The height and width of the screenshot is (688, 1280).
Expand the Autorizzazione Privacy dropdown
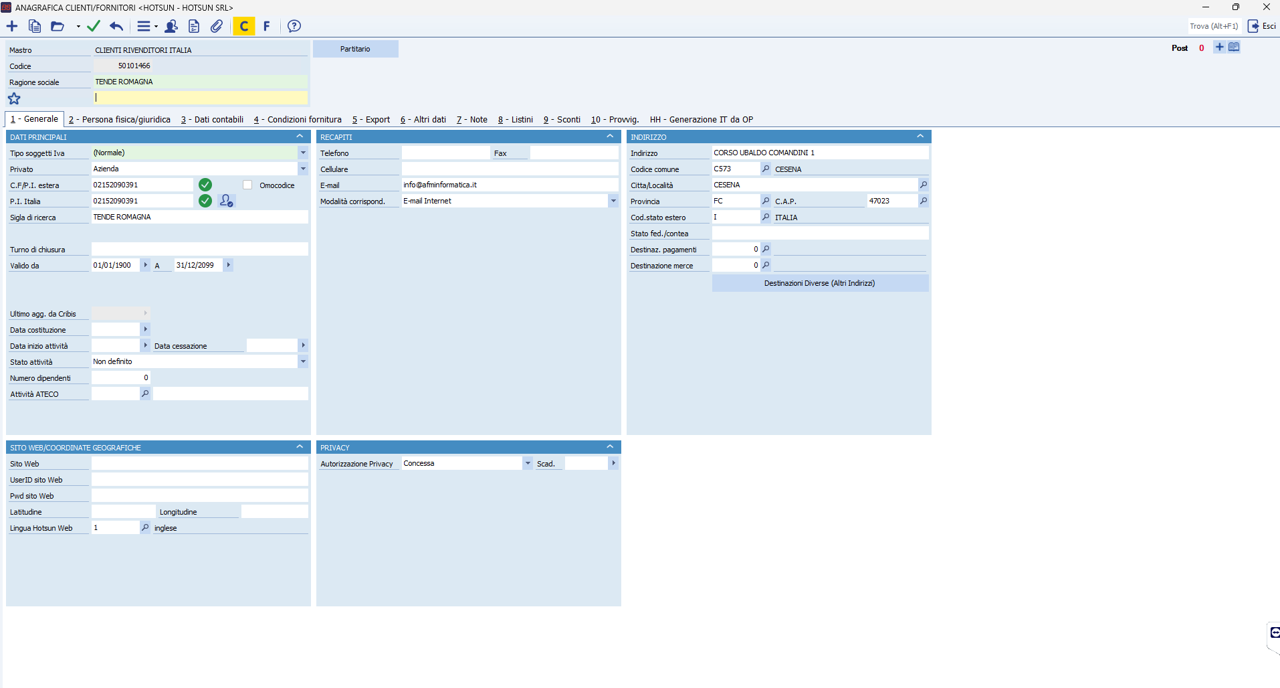point(528,464)
